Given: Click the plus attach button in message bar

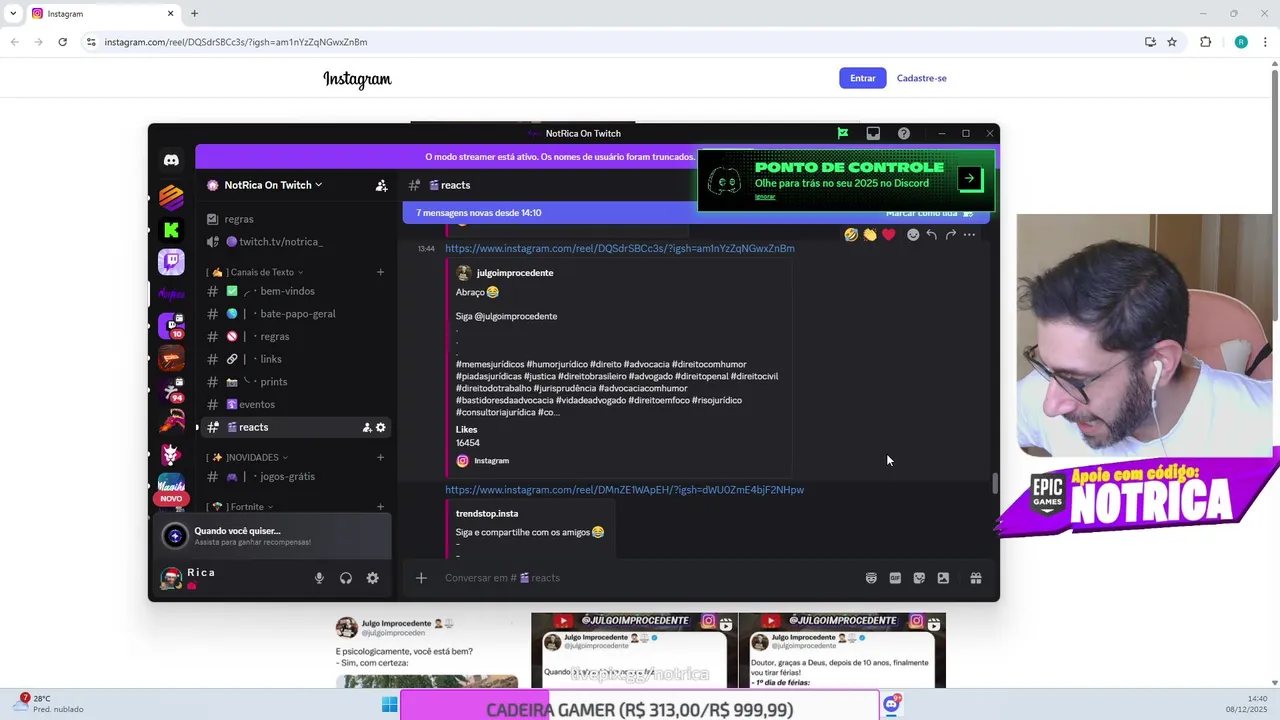Looking at the screenshot, I should coord(421,578).
